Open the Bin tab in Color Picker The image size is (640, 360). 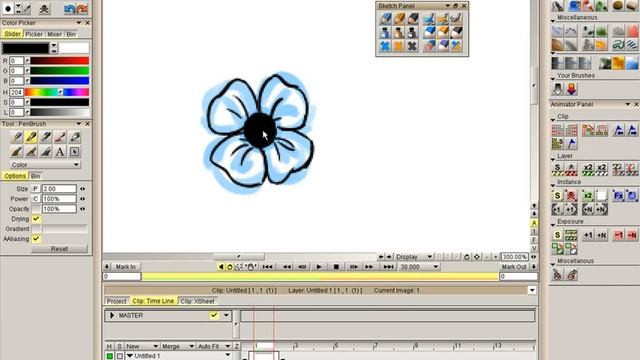pyautogui.click(x=71, y=34)
